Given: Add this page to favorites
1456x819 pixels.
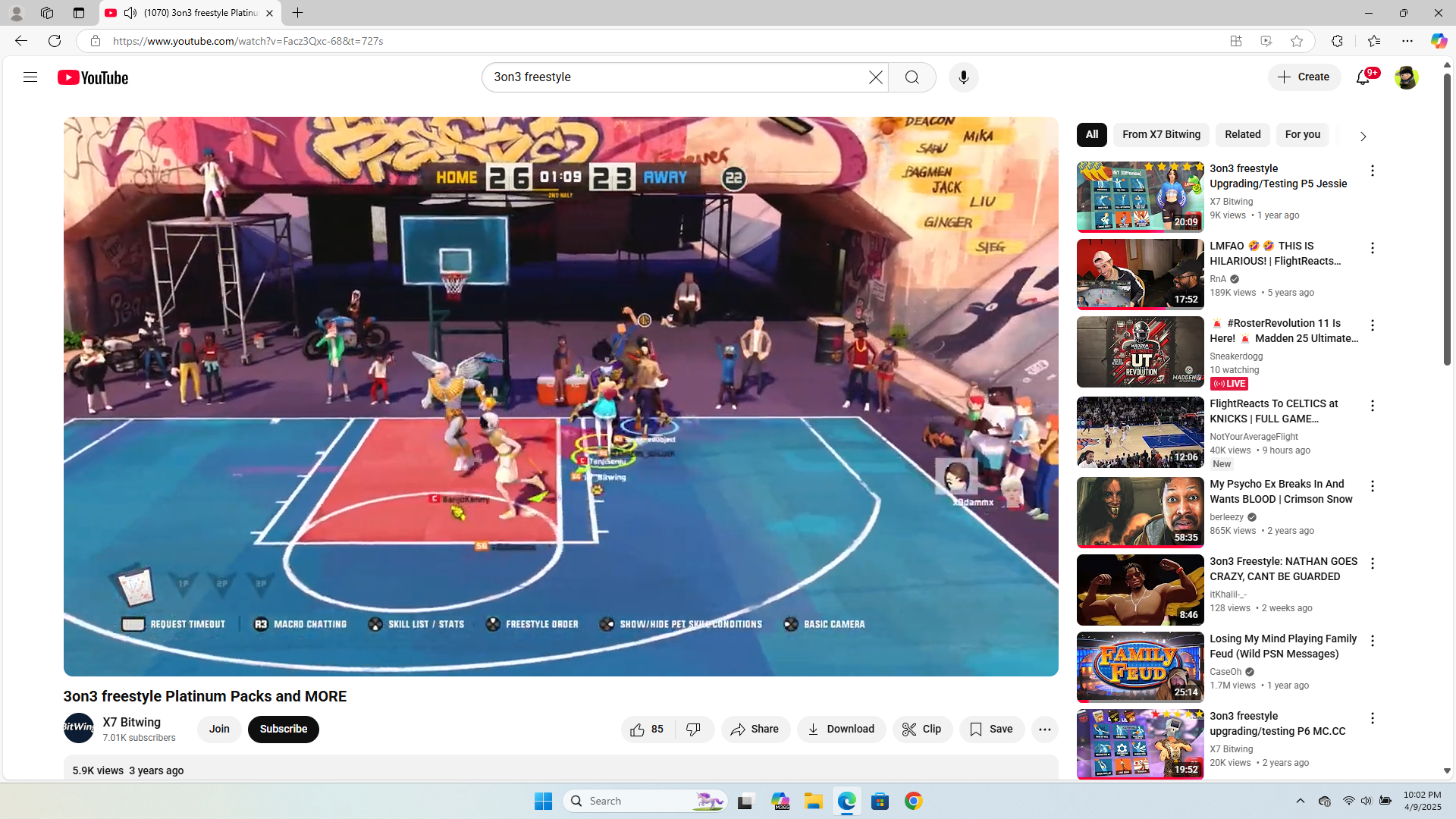Looking at the screenshot, I should pyautogui.click(x=1297, y=41).
